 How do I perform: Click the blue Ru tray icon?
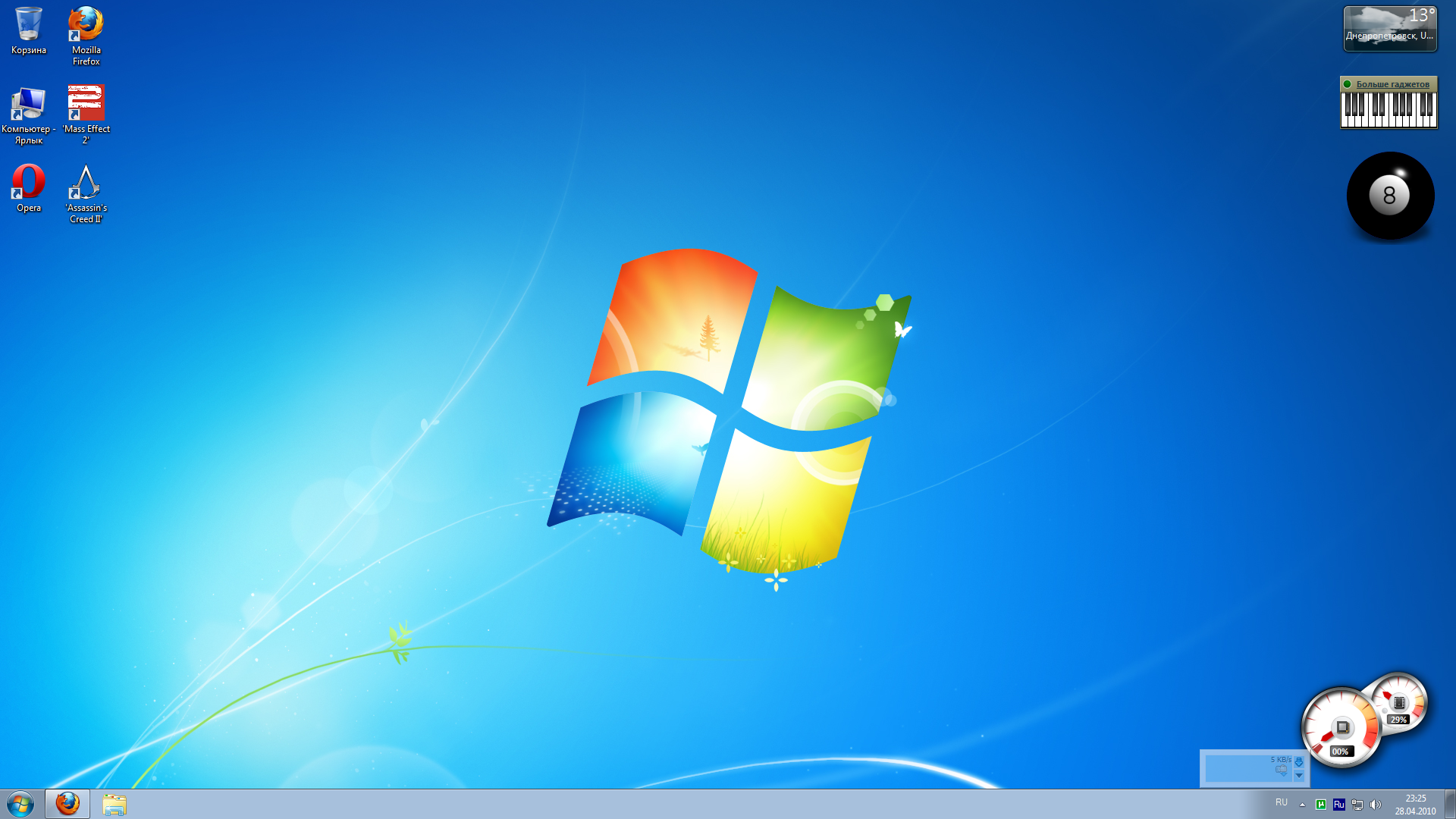[1339, 805]
